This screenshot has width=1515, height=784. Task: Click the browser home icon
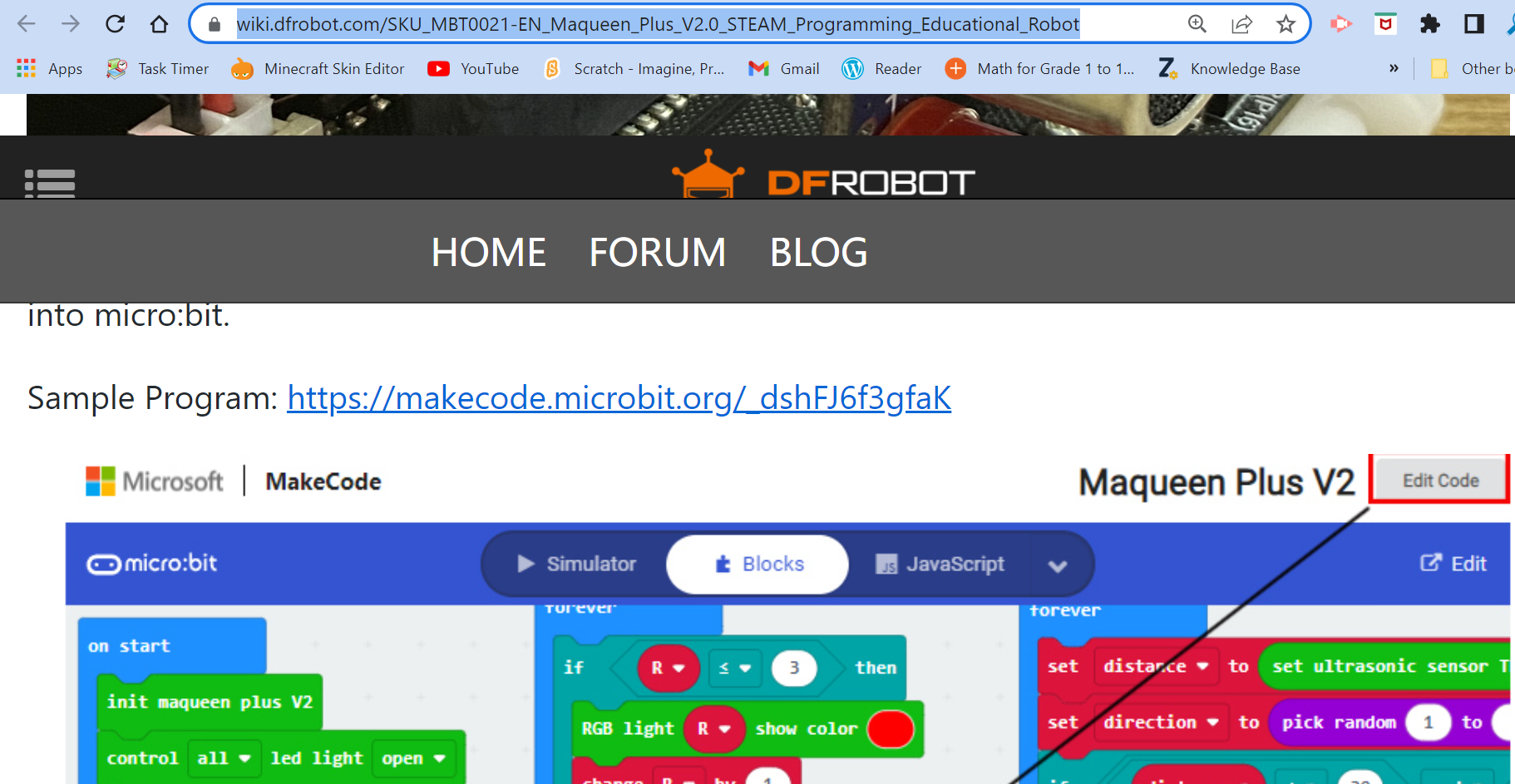click(x=158, y=24)
